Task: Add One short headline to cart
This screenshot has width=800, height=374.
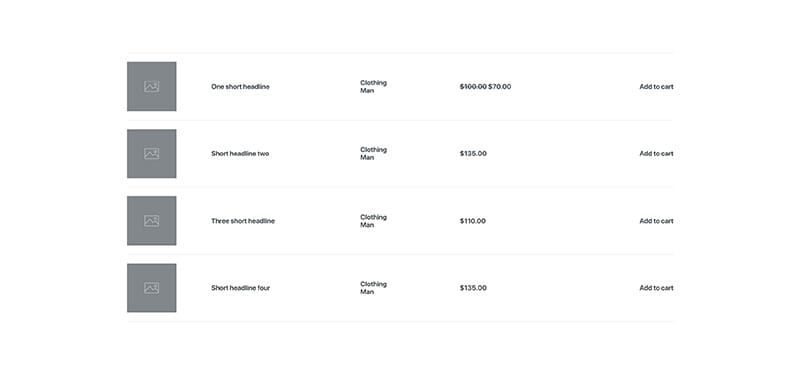Action: 656,87
